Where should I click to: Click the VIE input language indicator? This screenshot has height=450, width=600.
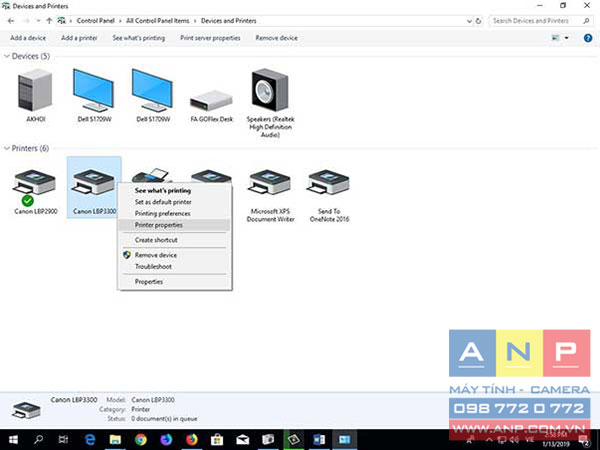pyautogui.click(x=529, y=440)
